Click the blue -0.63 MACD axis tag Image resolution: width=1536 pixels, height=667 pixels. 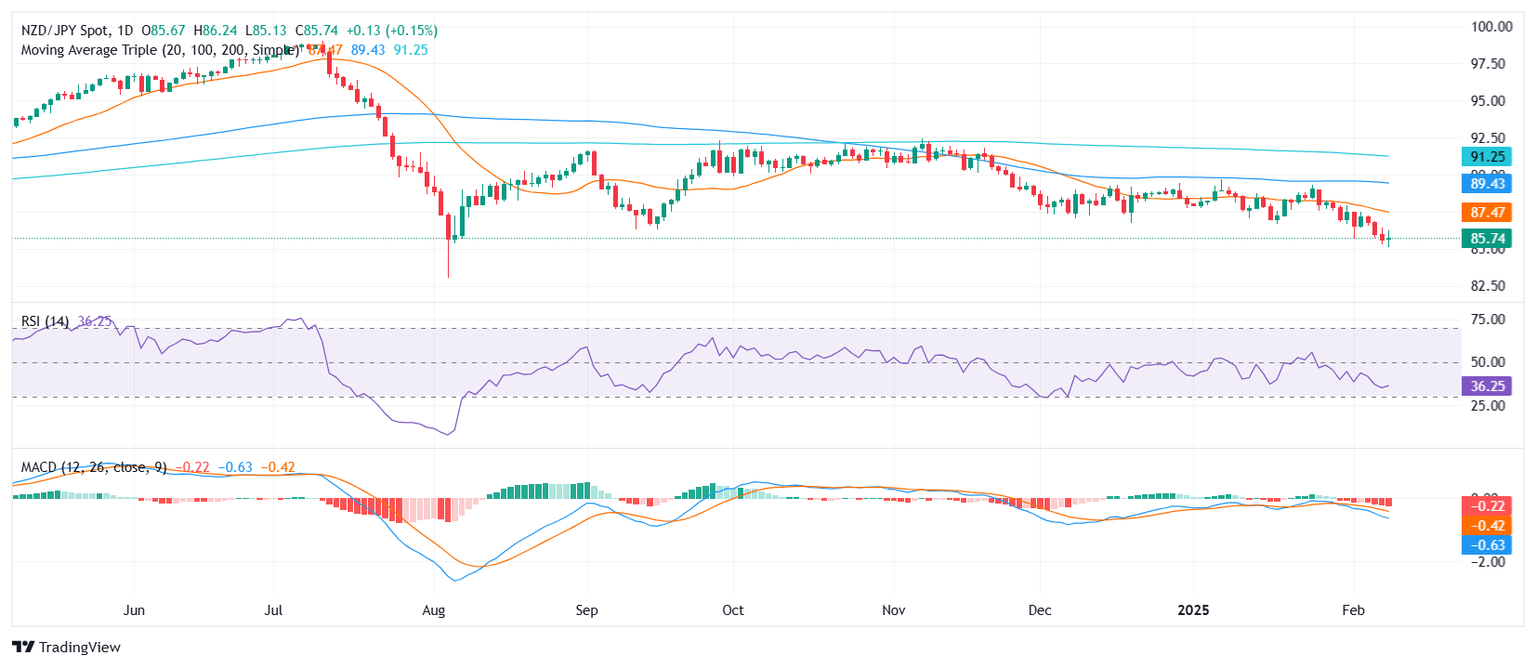[x=1486, y=544]
